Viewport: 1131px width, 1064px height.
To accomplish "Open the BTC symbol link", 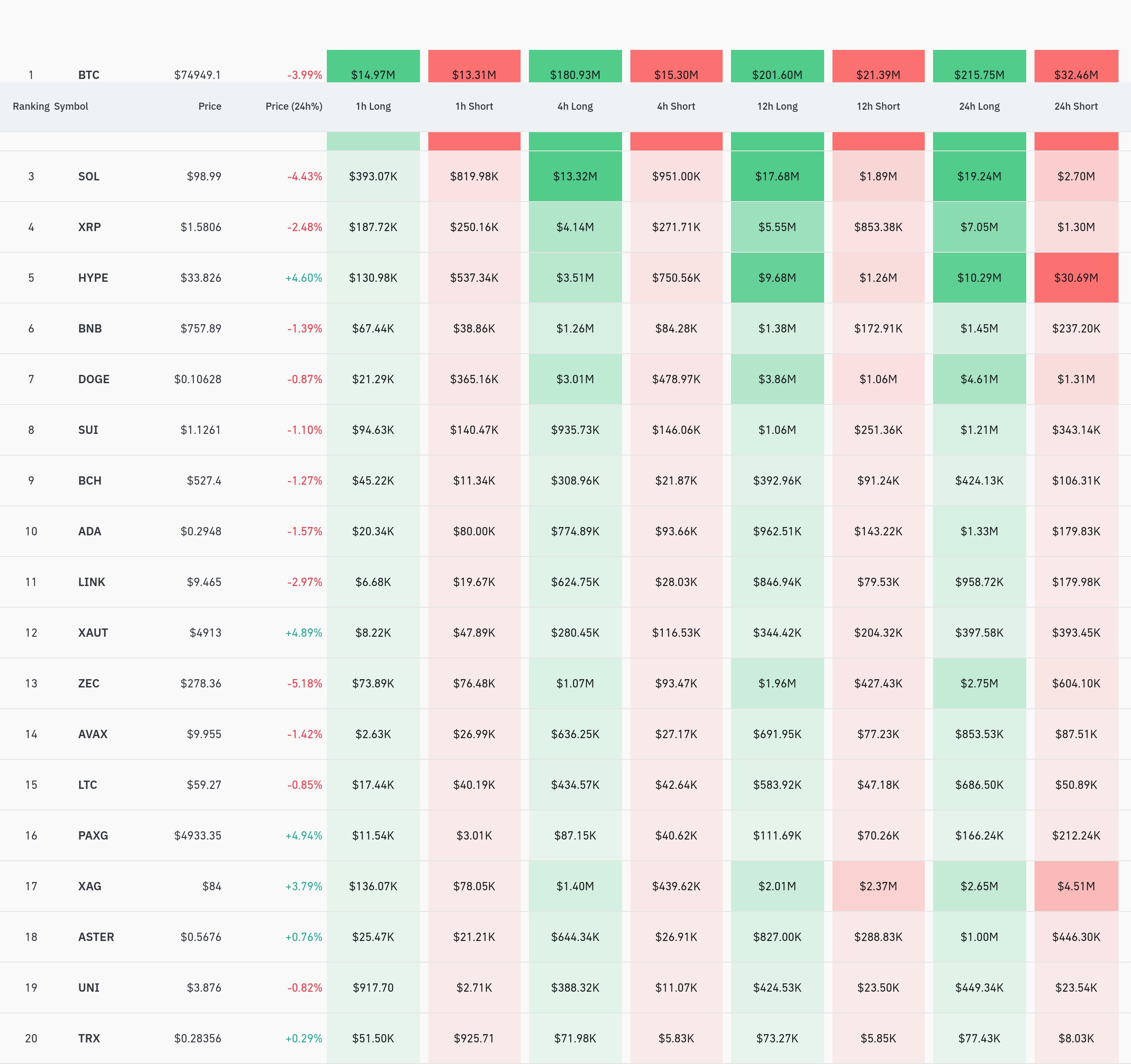I will [89, 75].
